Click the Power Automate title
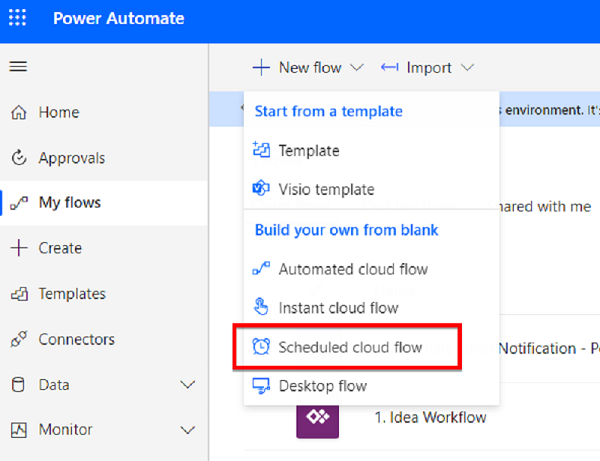 119,18
